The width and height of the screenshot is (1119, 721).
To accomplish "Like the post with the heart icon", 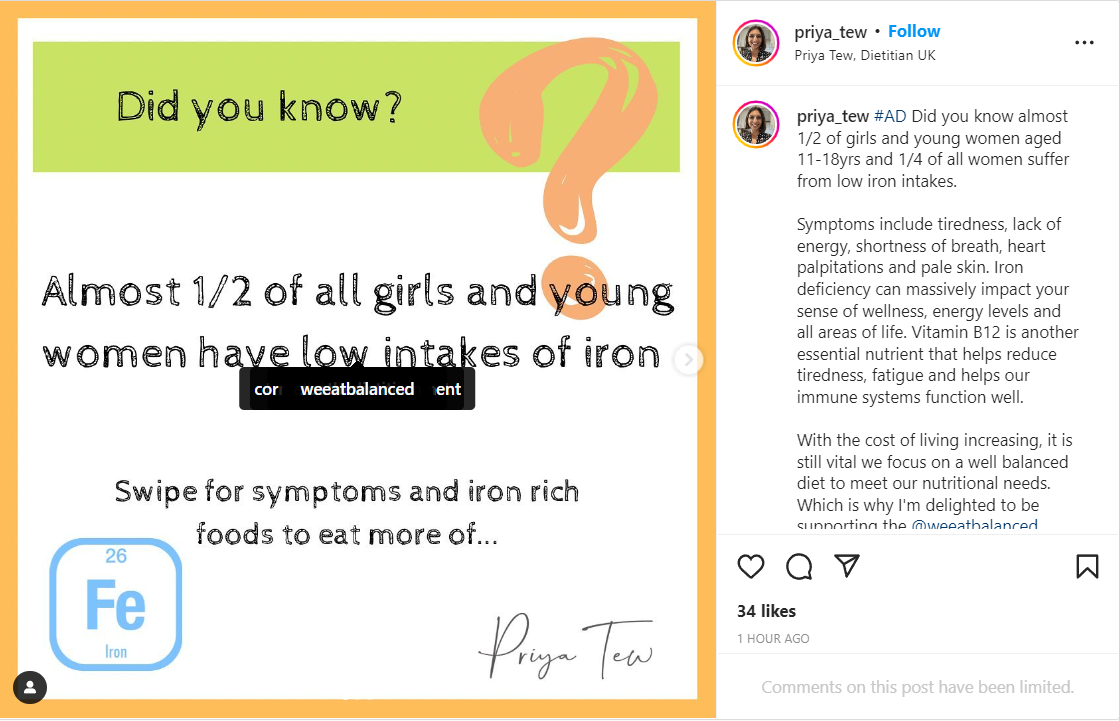I will click(751, 567).
